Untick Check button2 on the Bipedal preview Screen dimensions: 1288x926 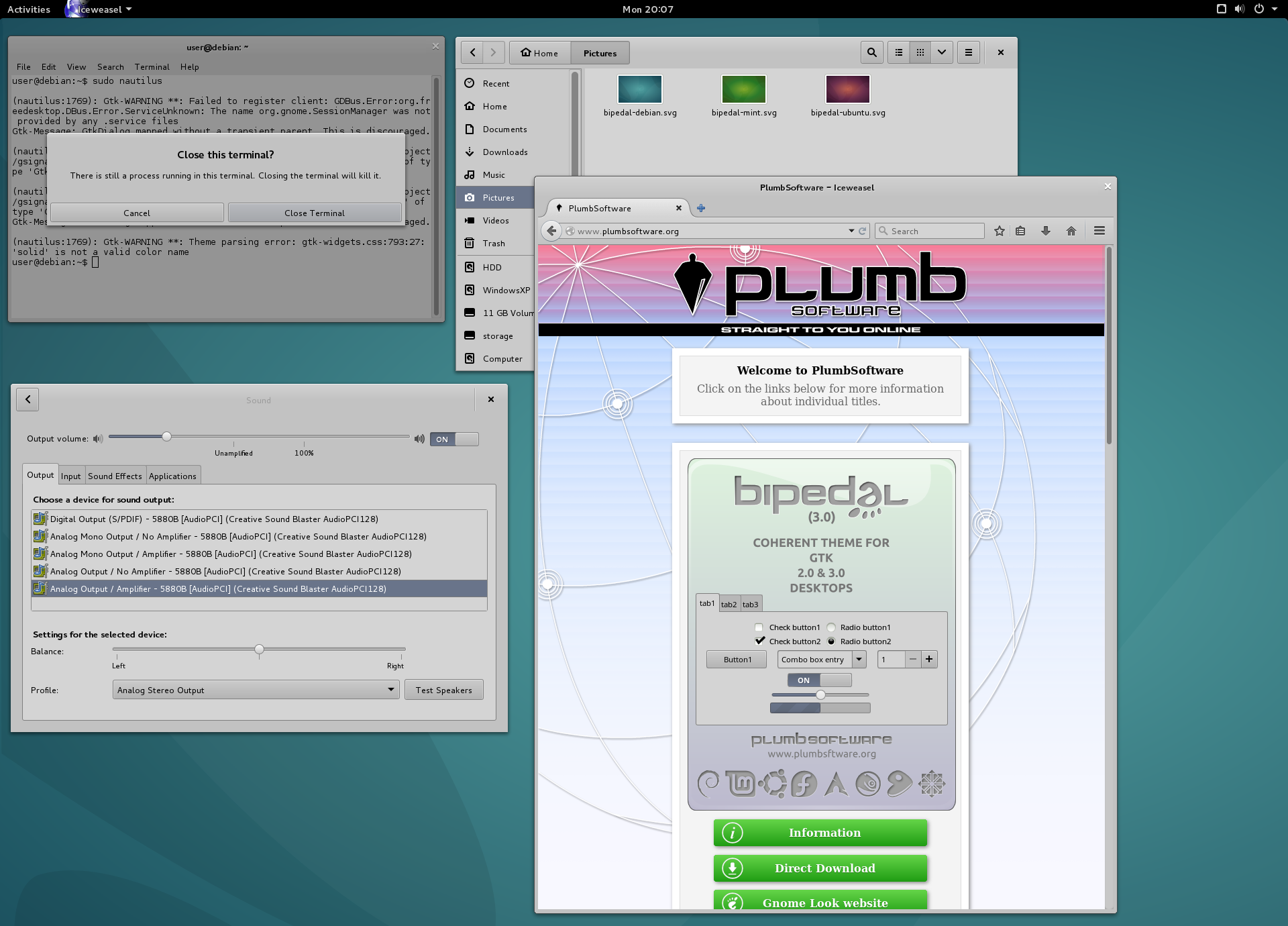click(759, 641)
